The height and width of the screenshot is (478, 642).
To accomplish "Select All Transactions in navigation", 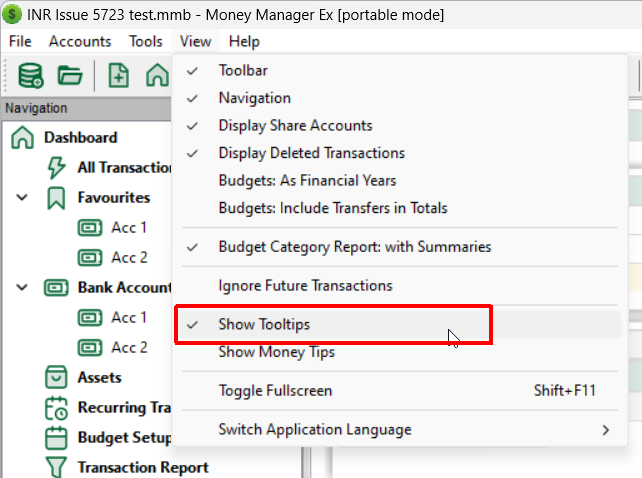I will tap(124, 168).
